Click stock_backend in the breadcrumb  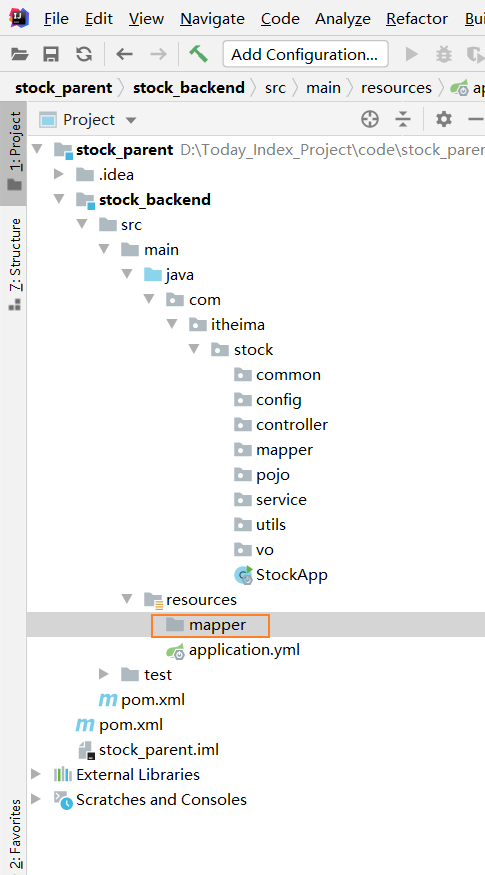pos(189,88)
